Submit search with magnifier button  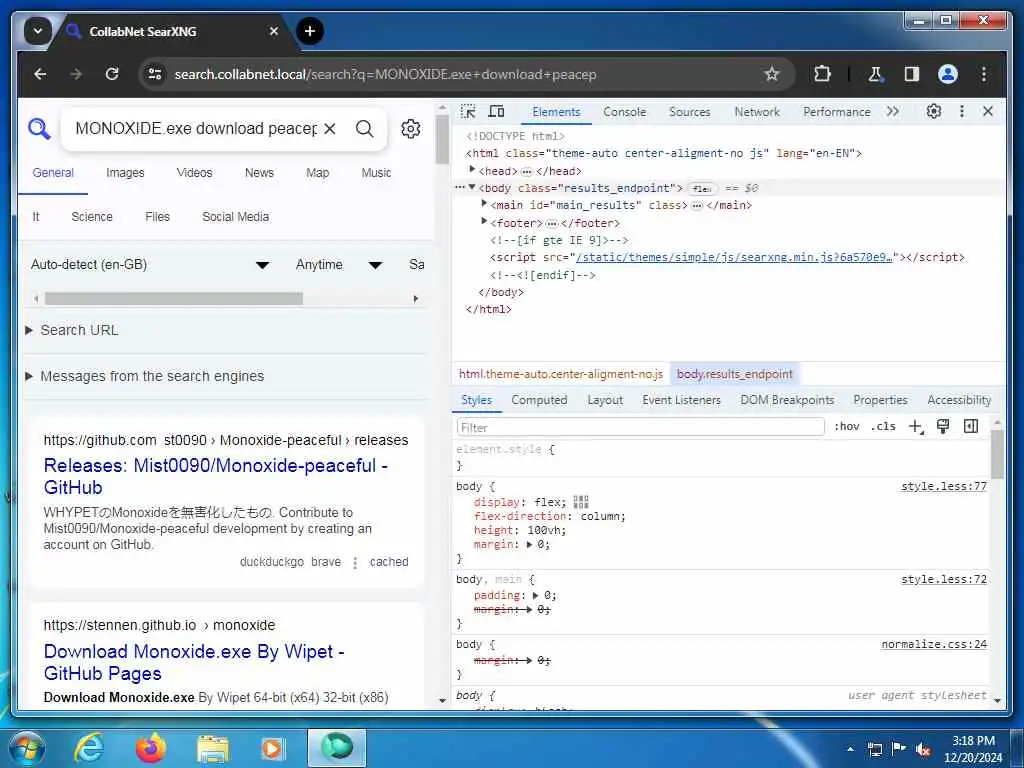[365, 129]
